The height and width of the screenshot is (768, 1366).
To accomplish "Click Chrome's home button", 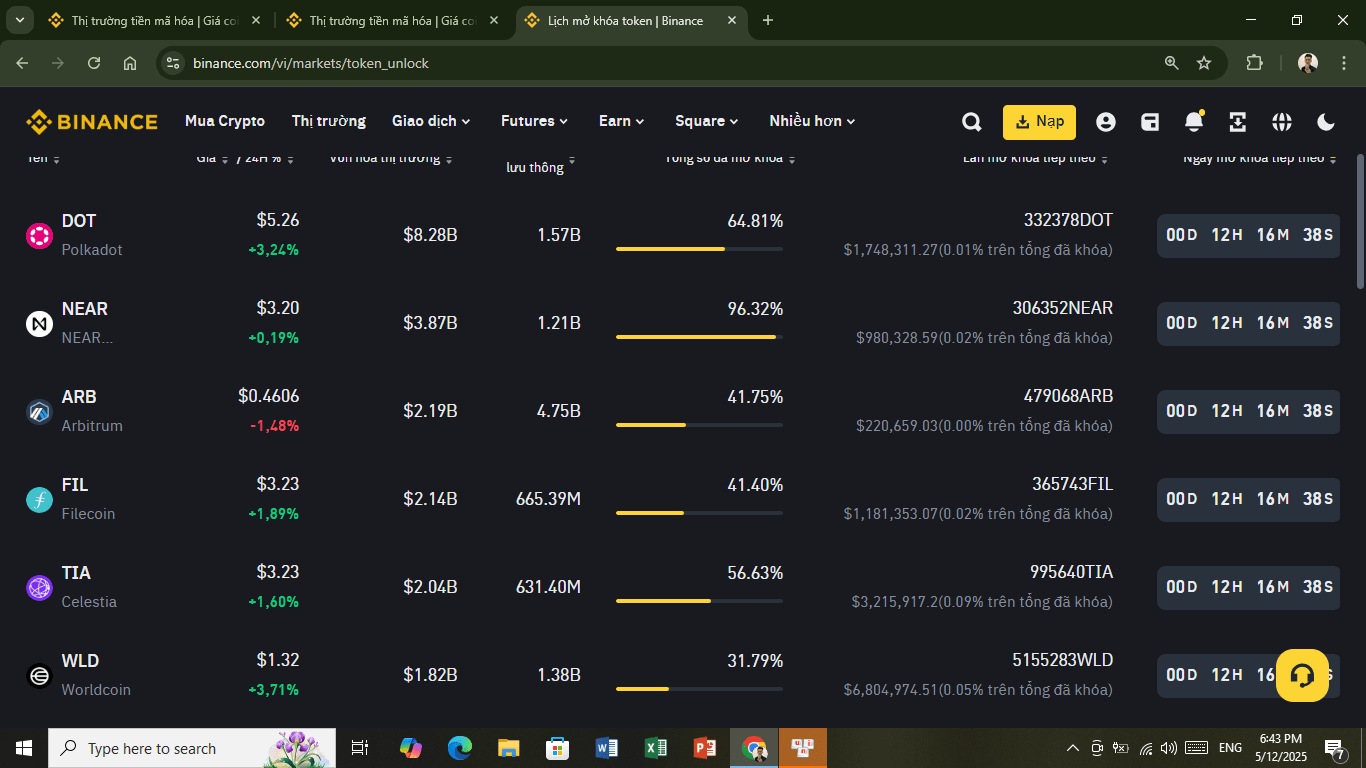I will [x=130, y=63].
